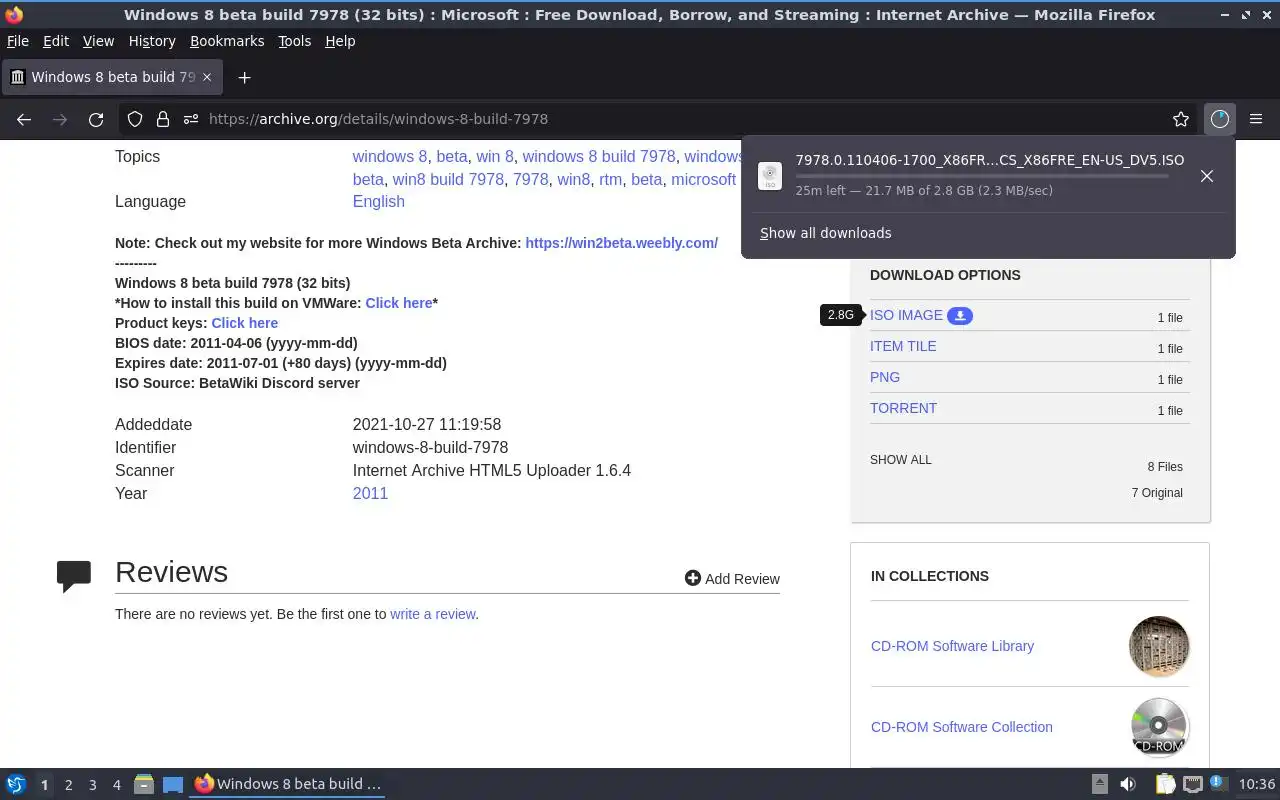The image size is (1280, 800).
Task: Show desktop via blue taskbar icon
Action: click(173, 784)
